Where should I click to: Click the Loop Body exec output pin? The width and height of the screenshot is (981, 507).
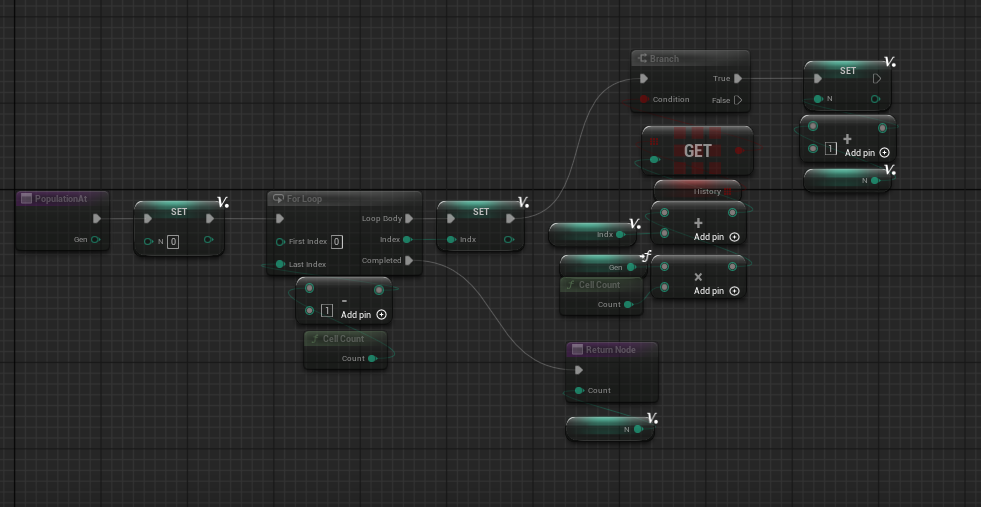(409, 218)
